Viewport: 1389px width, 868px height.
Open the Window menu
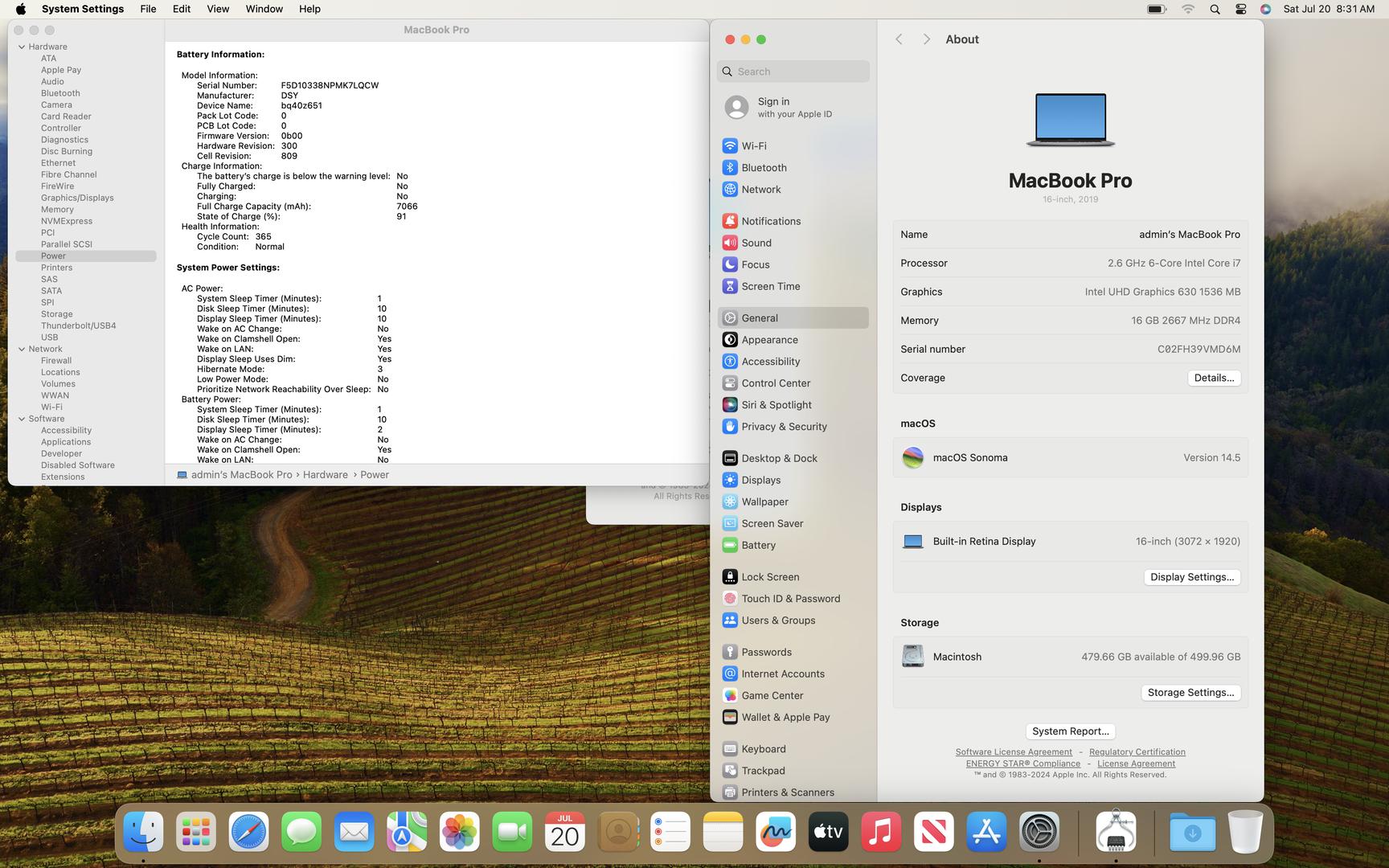[x=264, y=9]
